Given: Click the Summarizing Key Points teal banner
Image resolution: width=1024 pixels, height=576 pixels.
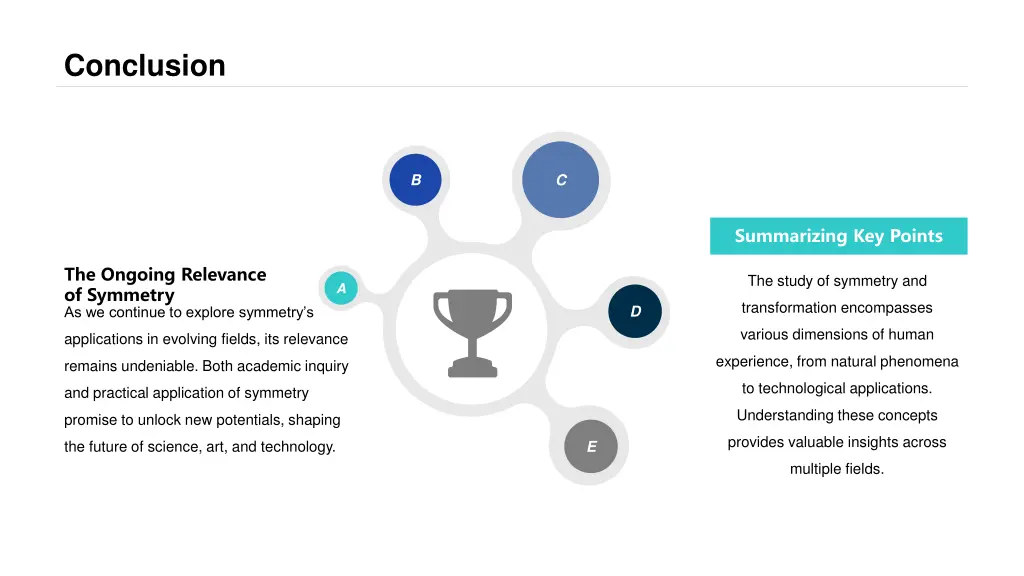Looking at the screenshot, I should tap(839, 236).
